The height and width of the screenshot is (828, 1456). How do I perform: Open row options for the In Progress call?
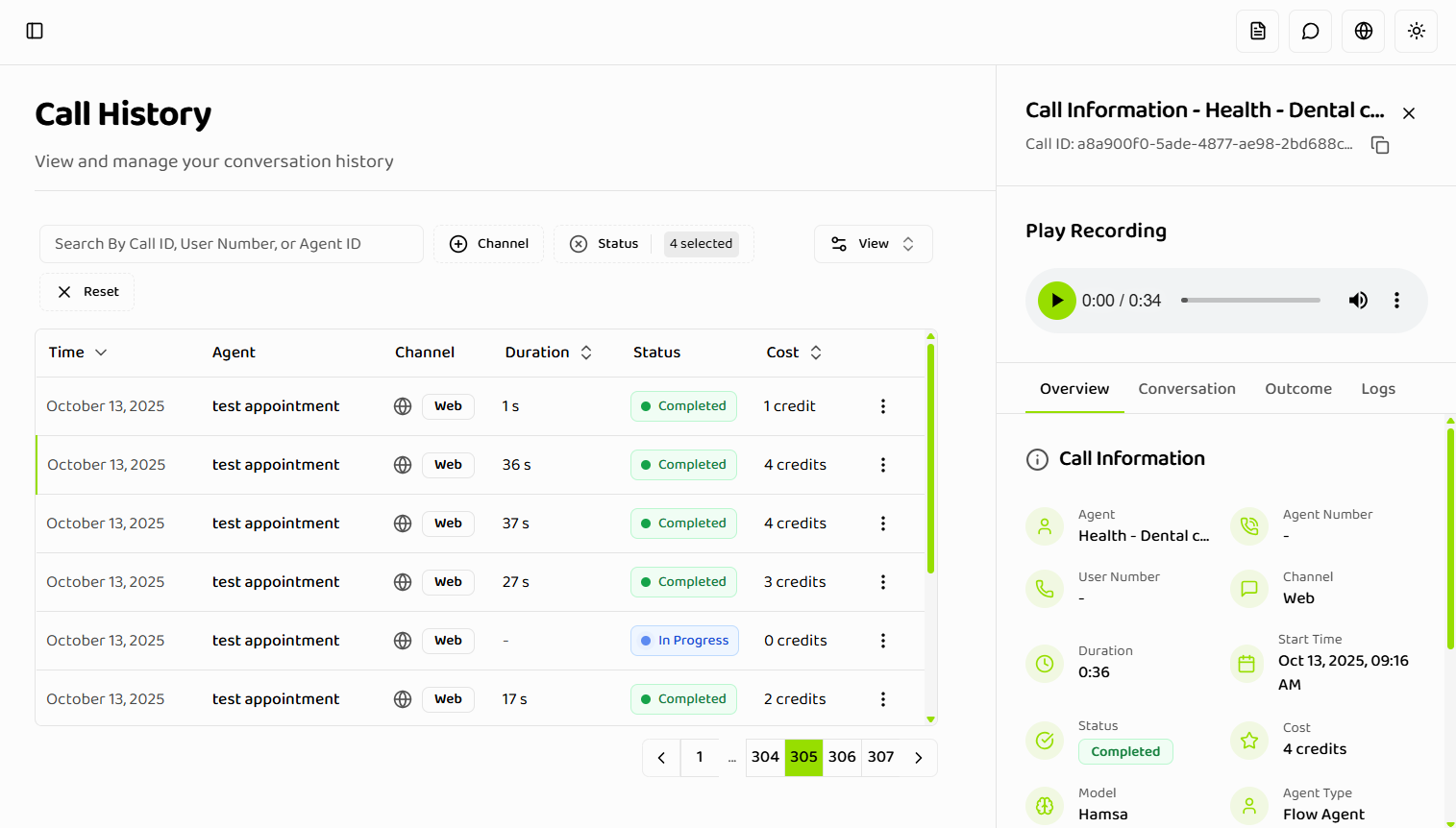pyautogui.click(x=882, y=640)
